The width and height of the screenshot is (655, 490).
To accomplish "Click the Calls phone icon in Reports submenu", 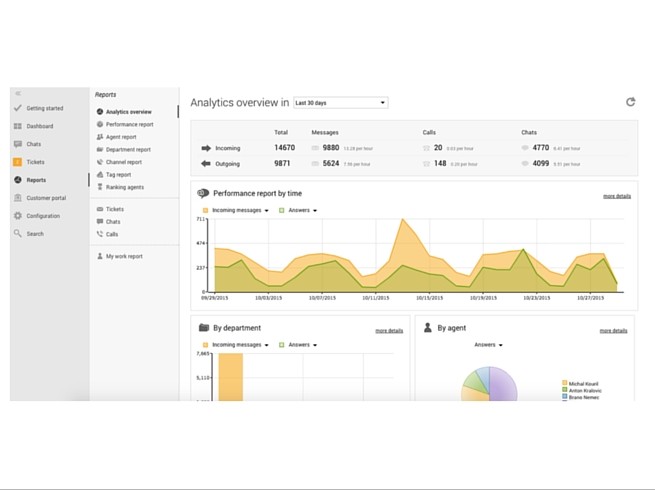I will 100,234.
